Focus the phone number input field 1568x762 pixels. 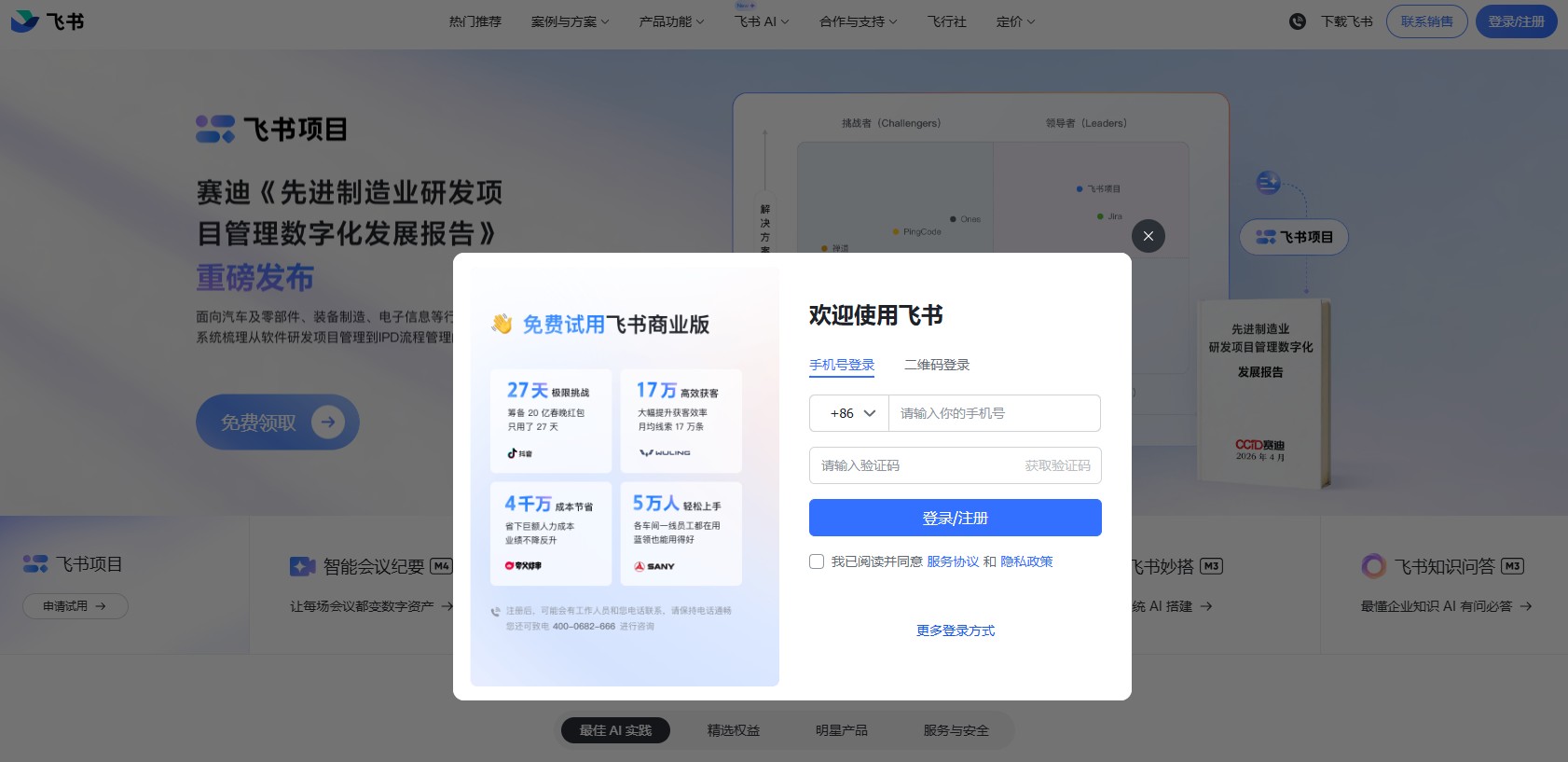click(995, 413)
